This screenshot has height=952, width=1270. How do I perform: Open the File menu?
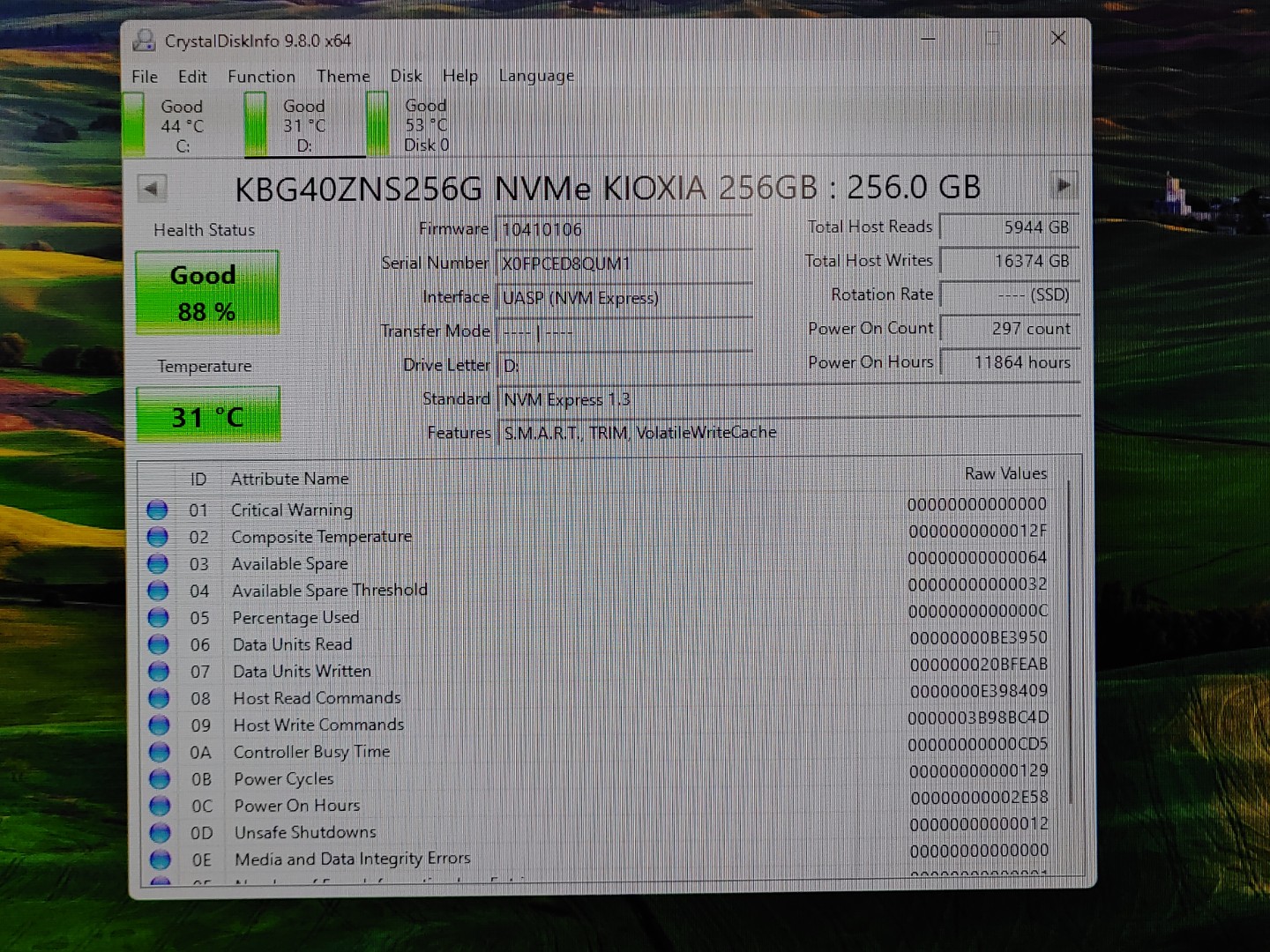pos(145,77)
